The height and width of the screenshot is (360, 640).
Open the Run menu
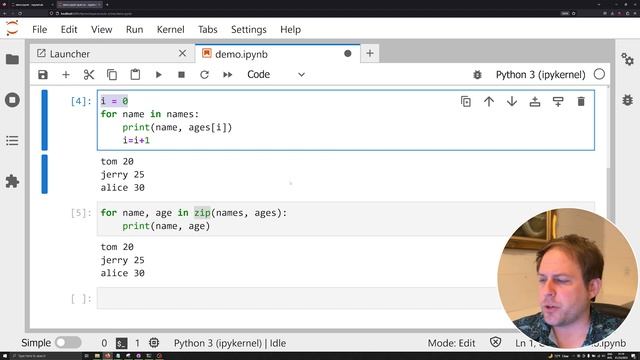[x=134, y=29]
